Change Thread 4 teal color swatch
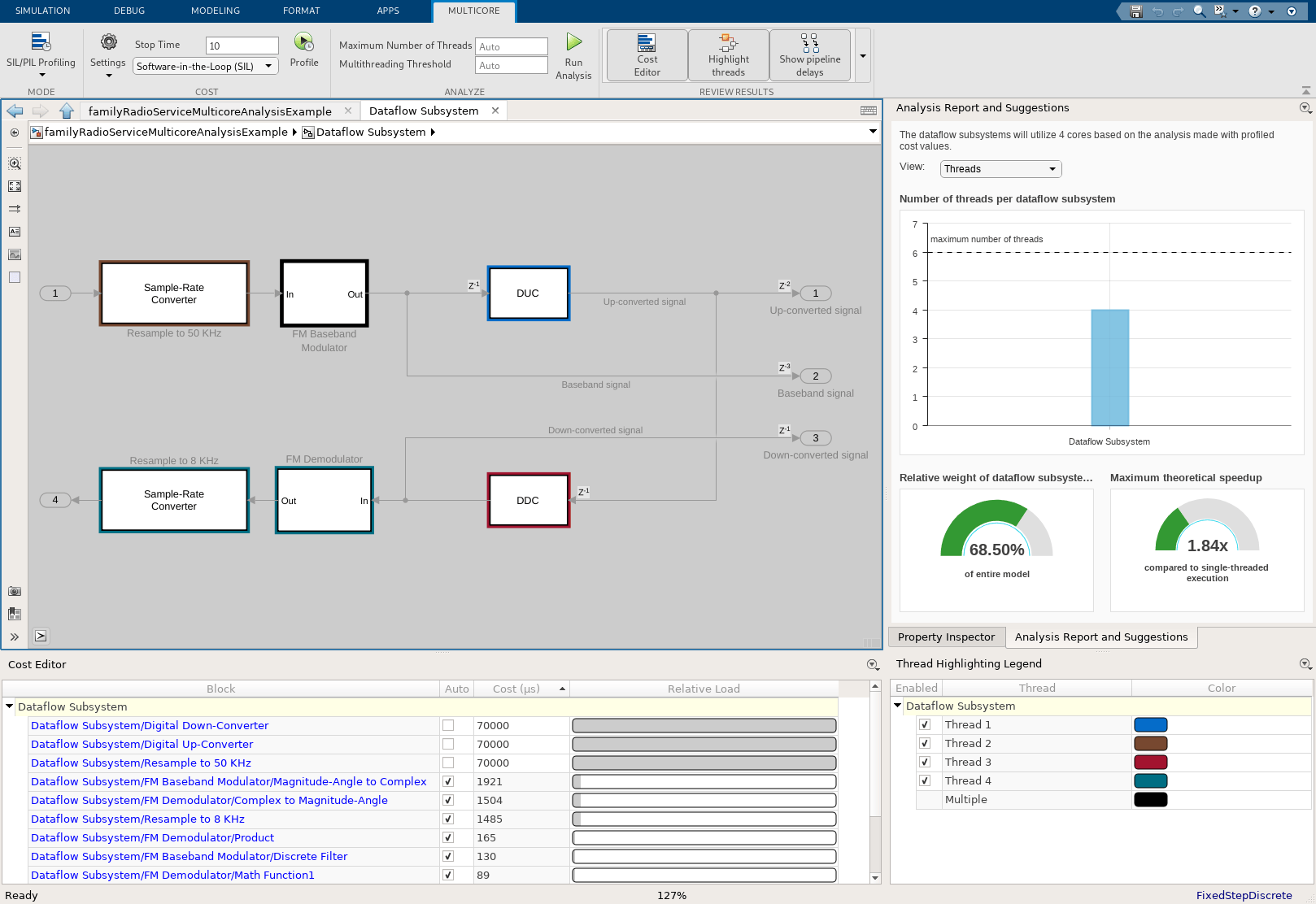This screenshot has height=904, width=1316. pyautogui.click(x=1150, y=780)
